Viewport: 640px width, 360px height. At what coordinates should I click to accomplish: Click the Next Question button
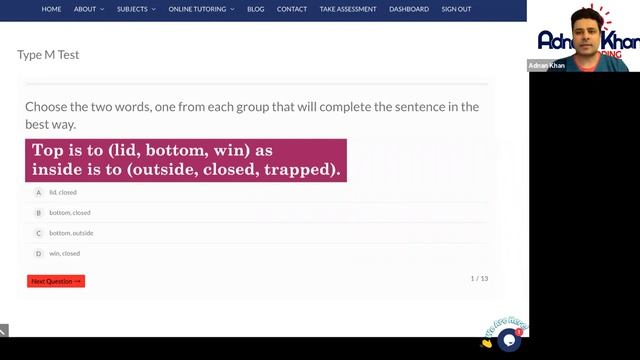pos(56,281)
